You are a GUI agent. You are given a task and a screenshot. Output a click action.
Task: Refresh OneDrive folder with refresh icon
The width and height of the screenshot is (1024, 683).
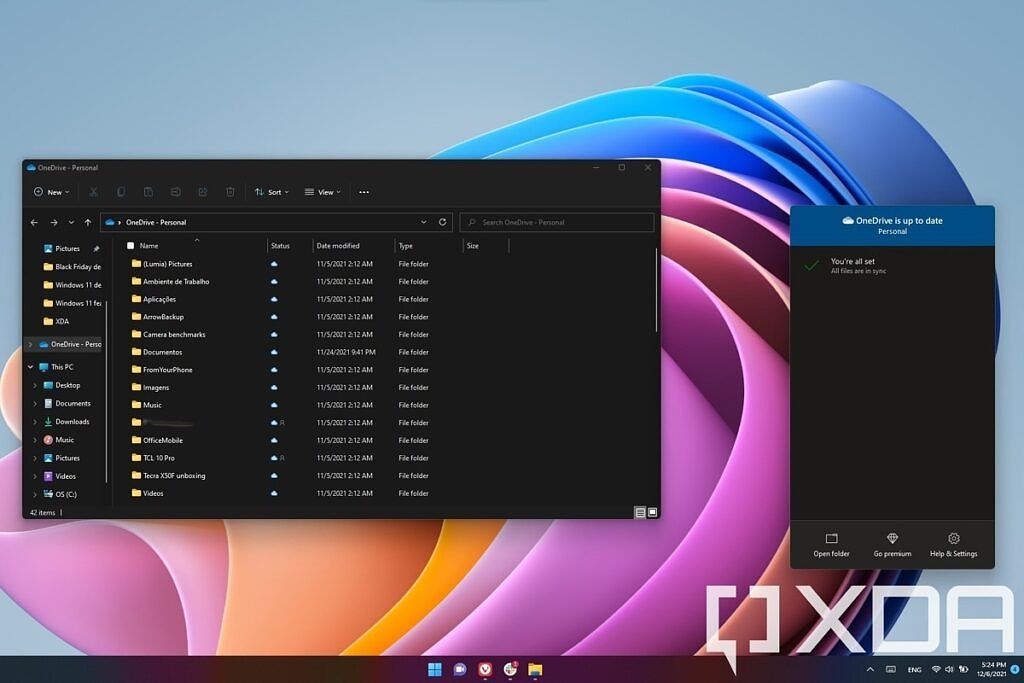point(442,222)
